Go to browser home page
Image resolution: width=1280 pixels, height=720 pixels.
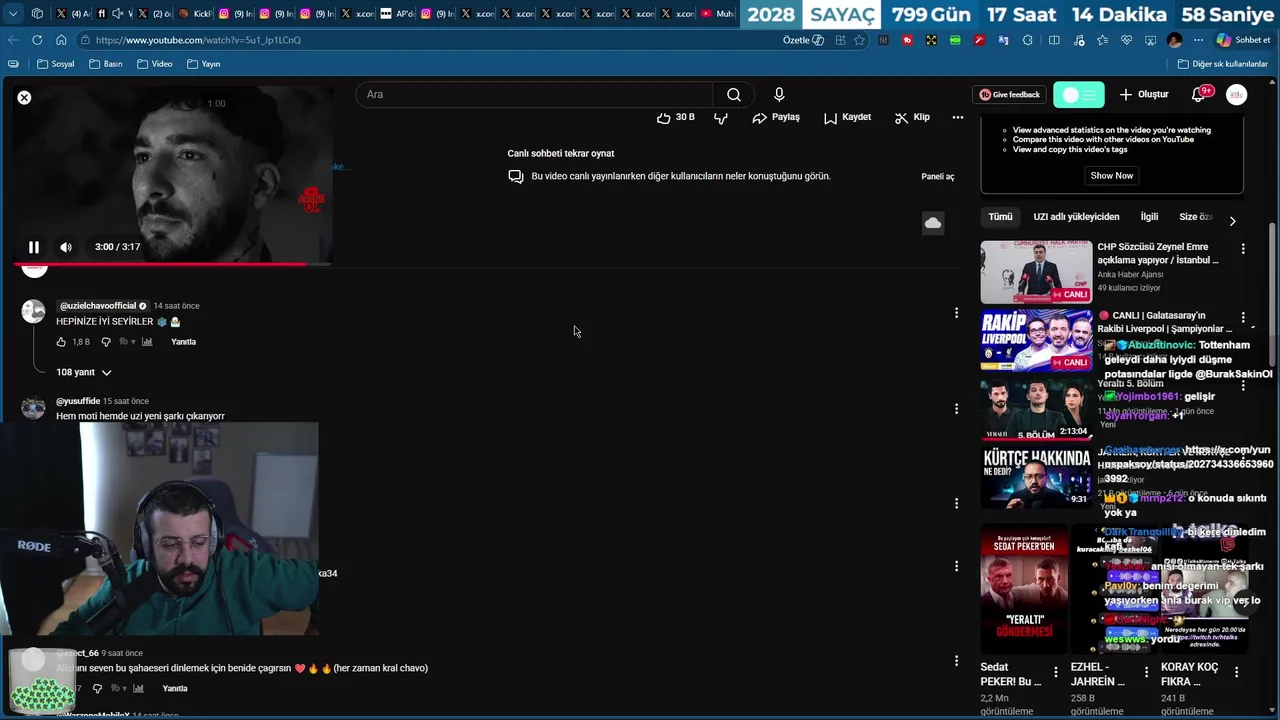[61, 40]
